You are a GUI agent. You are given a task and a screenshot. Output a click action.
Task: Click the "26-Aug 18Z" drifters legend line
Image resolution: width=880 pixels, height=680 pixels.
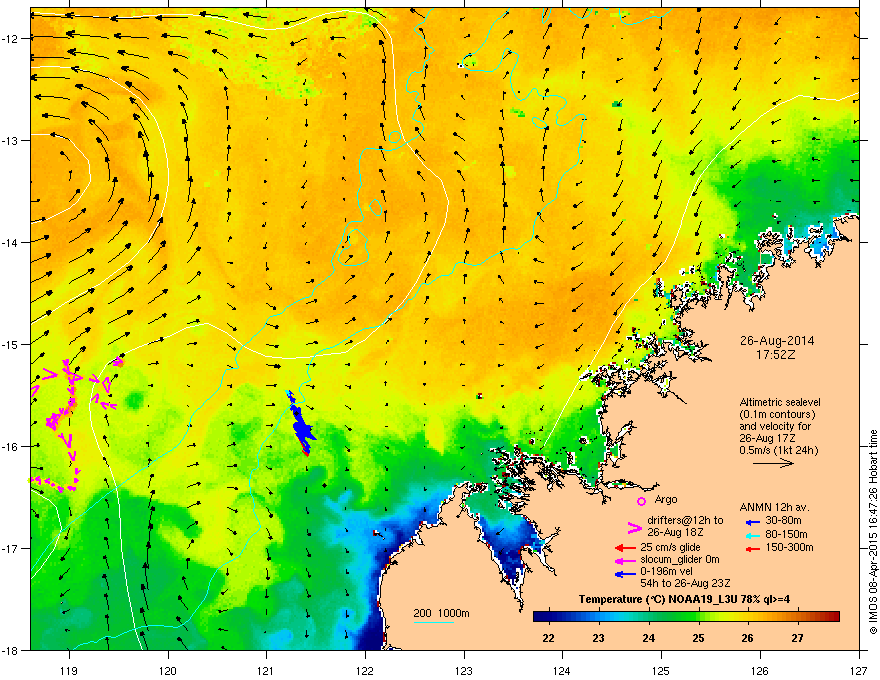676,532
